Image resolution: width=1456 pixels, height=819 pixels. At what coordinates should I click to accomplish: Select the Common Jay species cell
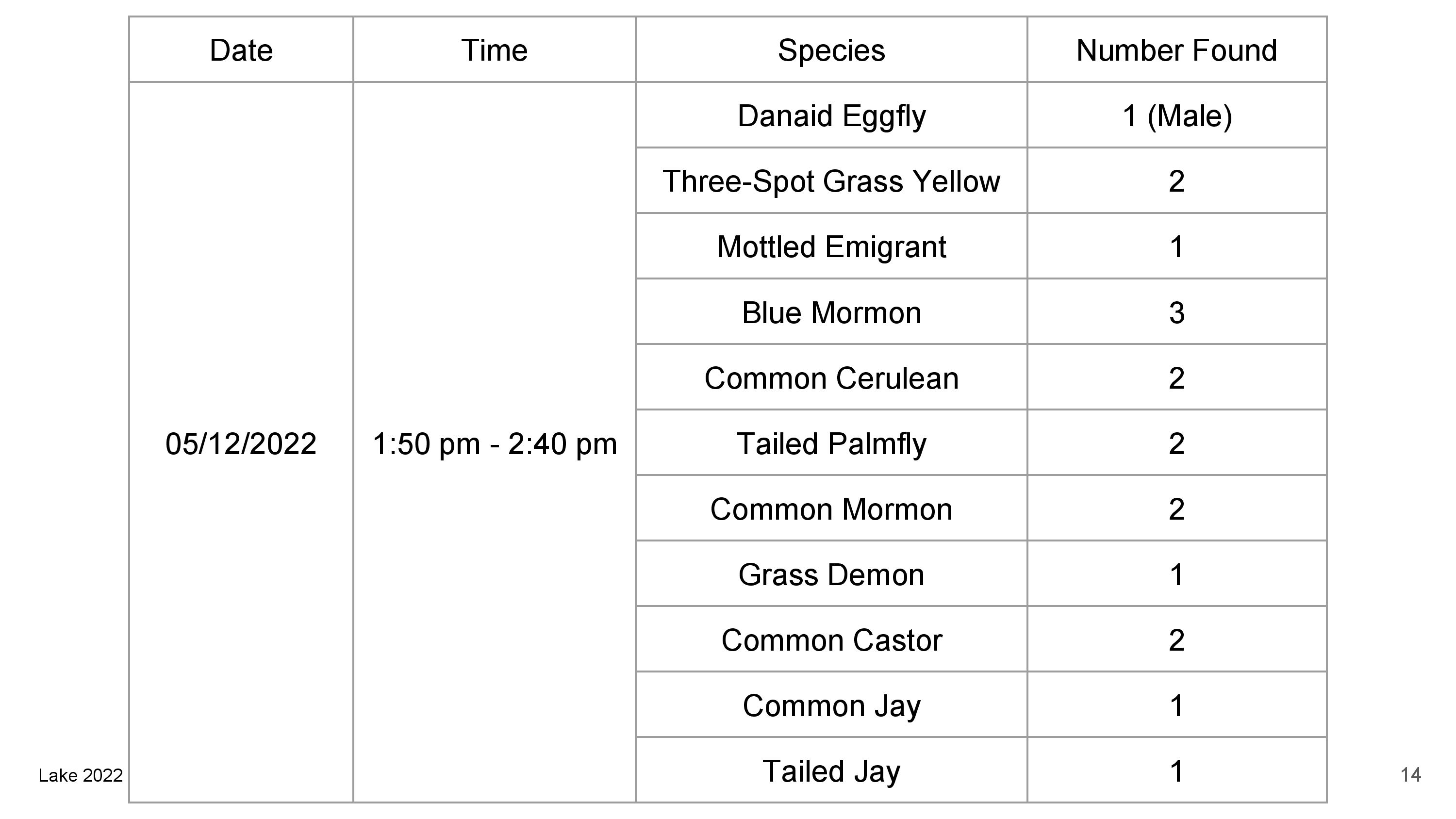(x=831, y=705)
